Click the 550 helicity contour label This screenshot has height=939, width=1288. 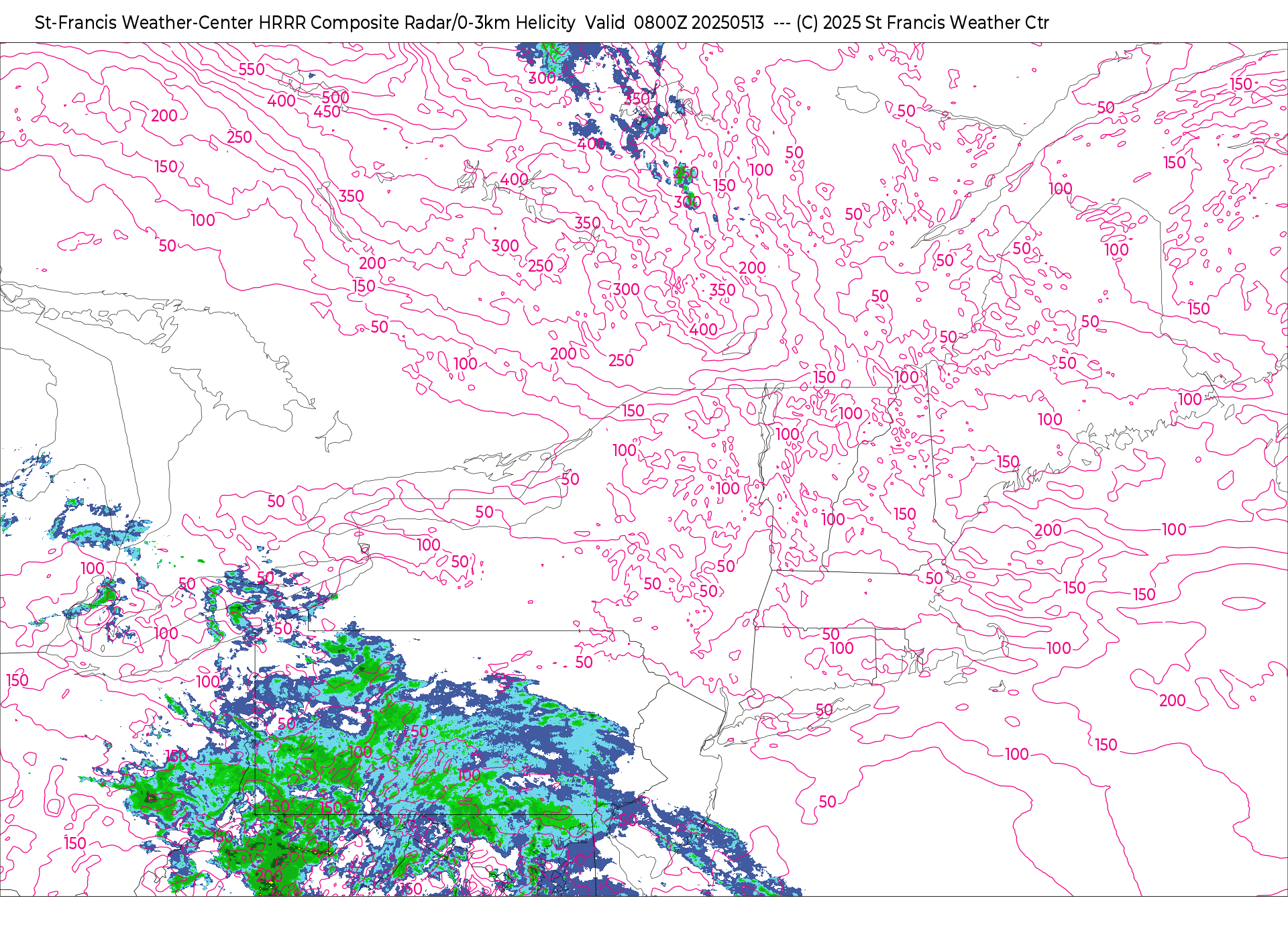click(252, 69)
